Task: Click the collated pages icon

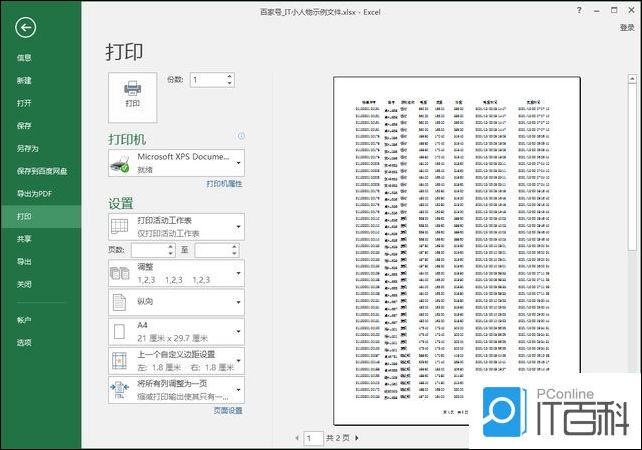Action: (120, 274)
